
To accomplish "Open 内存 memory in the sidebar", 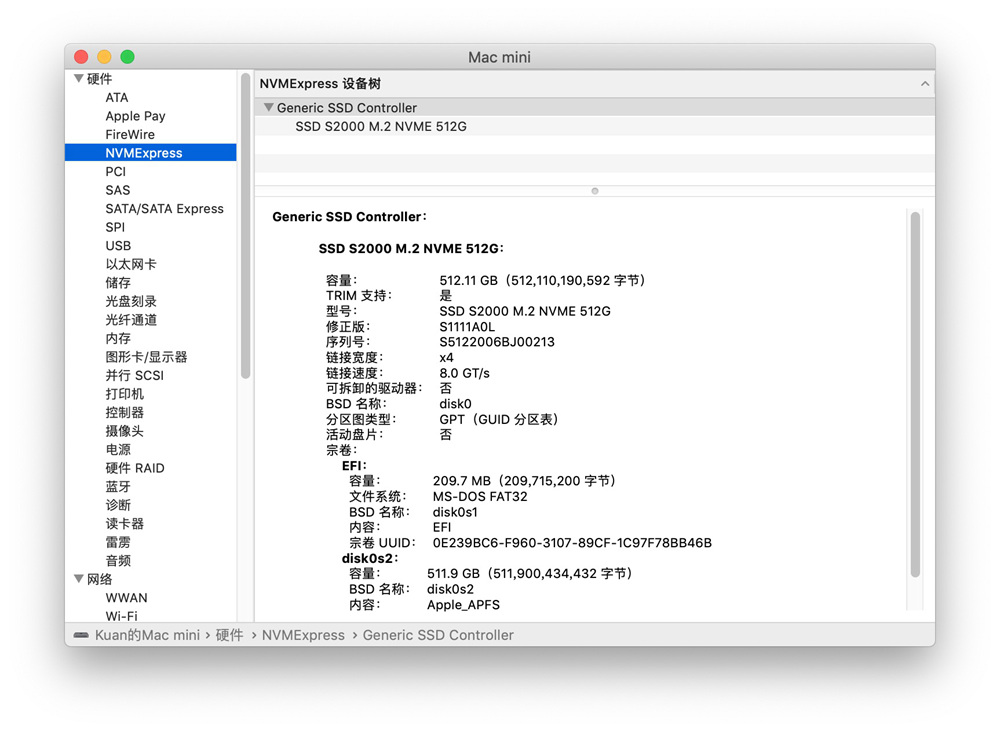I will click(x=118, y=338).
